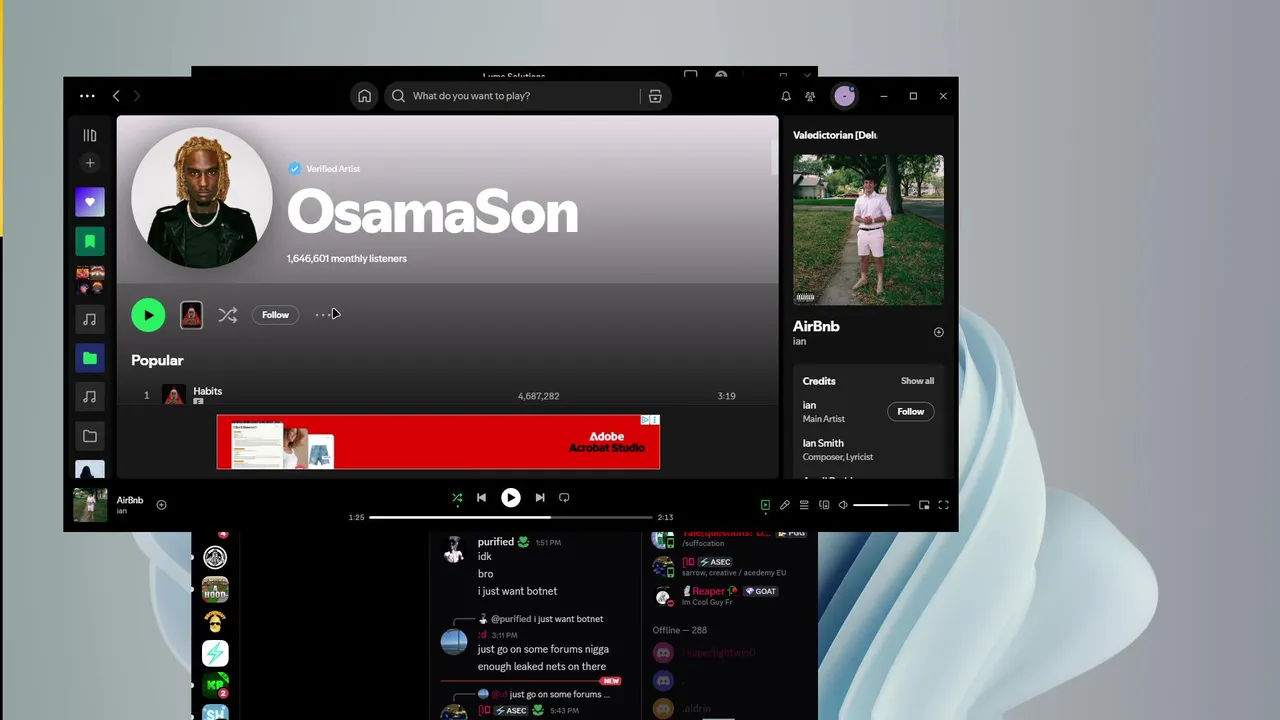The width and height of the screenshot is (1280, 720).
Task: Open the green KP server icon in Discord
Action: pyautogui.click(x=215, y=686)
